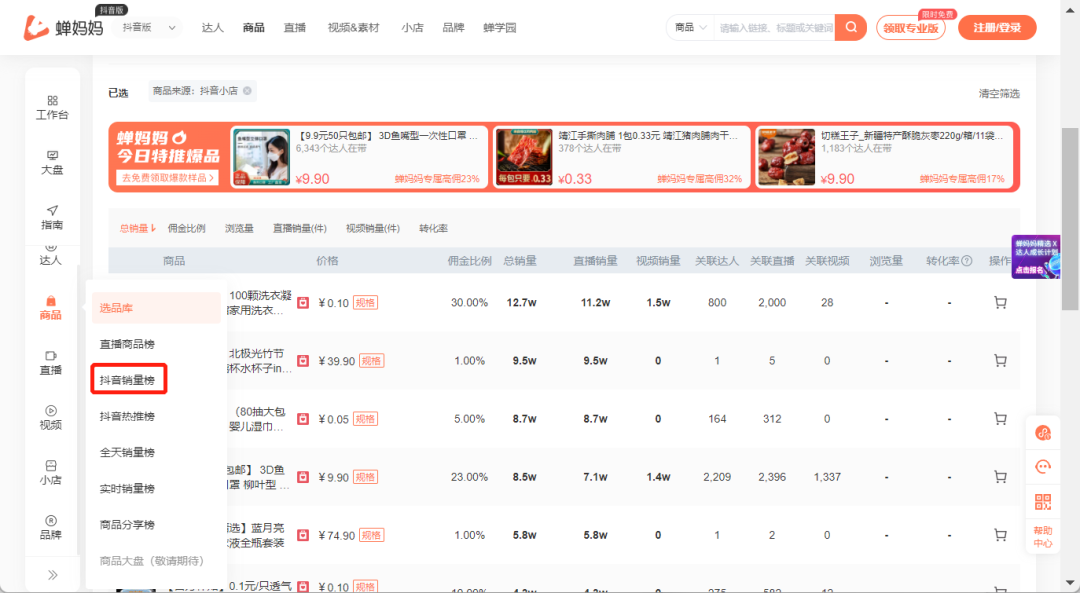1080x593 pixels.
Task: Select 选品库 in the submenu
Action: coord(156,308)
